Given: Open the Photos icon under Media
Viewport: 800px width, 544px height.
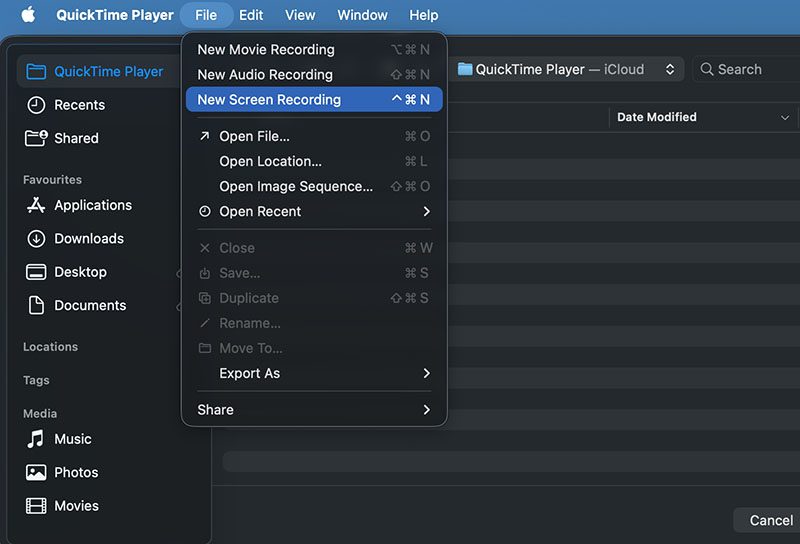Looking at the screenshot, I should pos(36,472).
